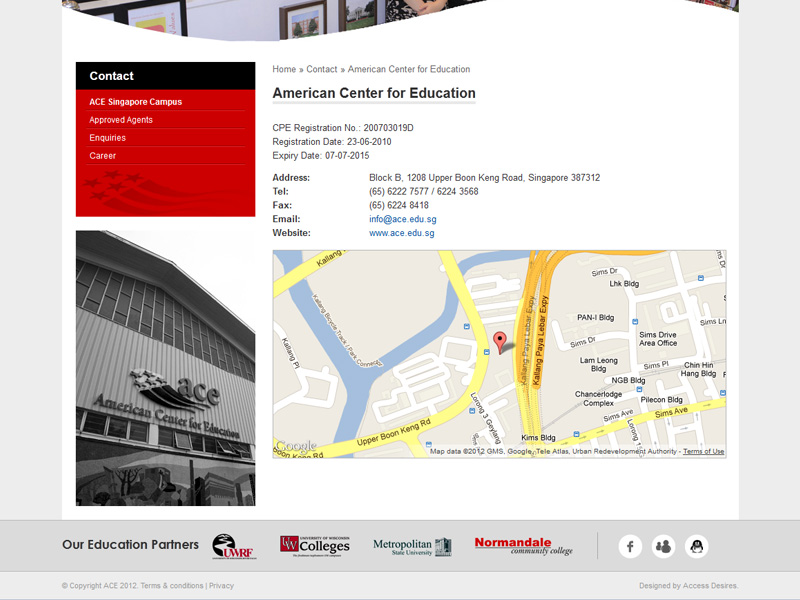Click the Block B, 1208 Upper Boon Keng Road address

[485, 178]
